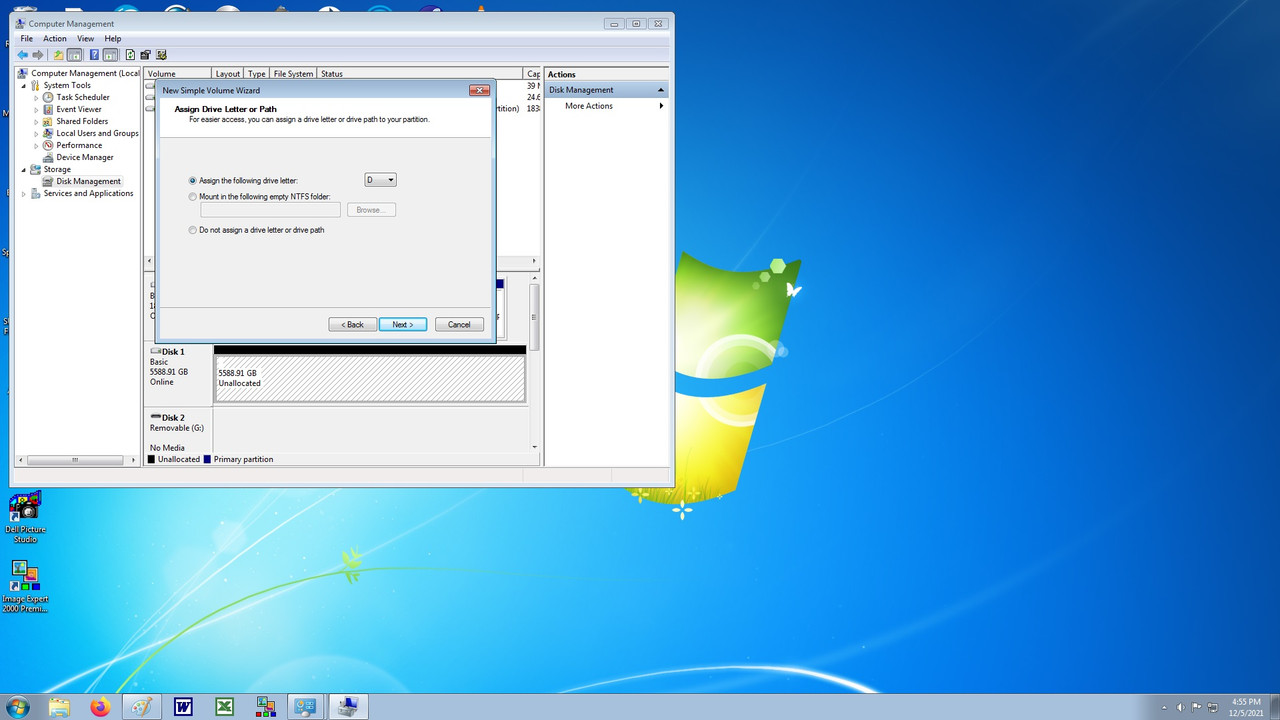Open the drive letter D dropdown

pyautogui.click(x=380, y=180)
